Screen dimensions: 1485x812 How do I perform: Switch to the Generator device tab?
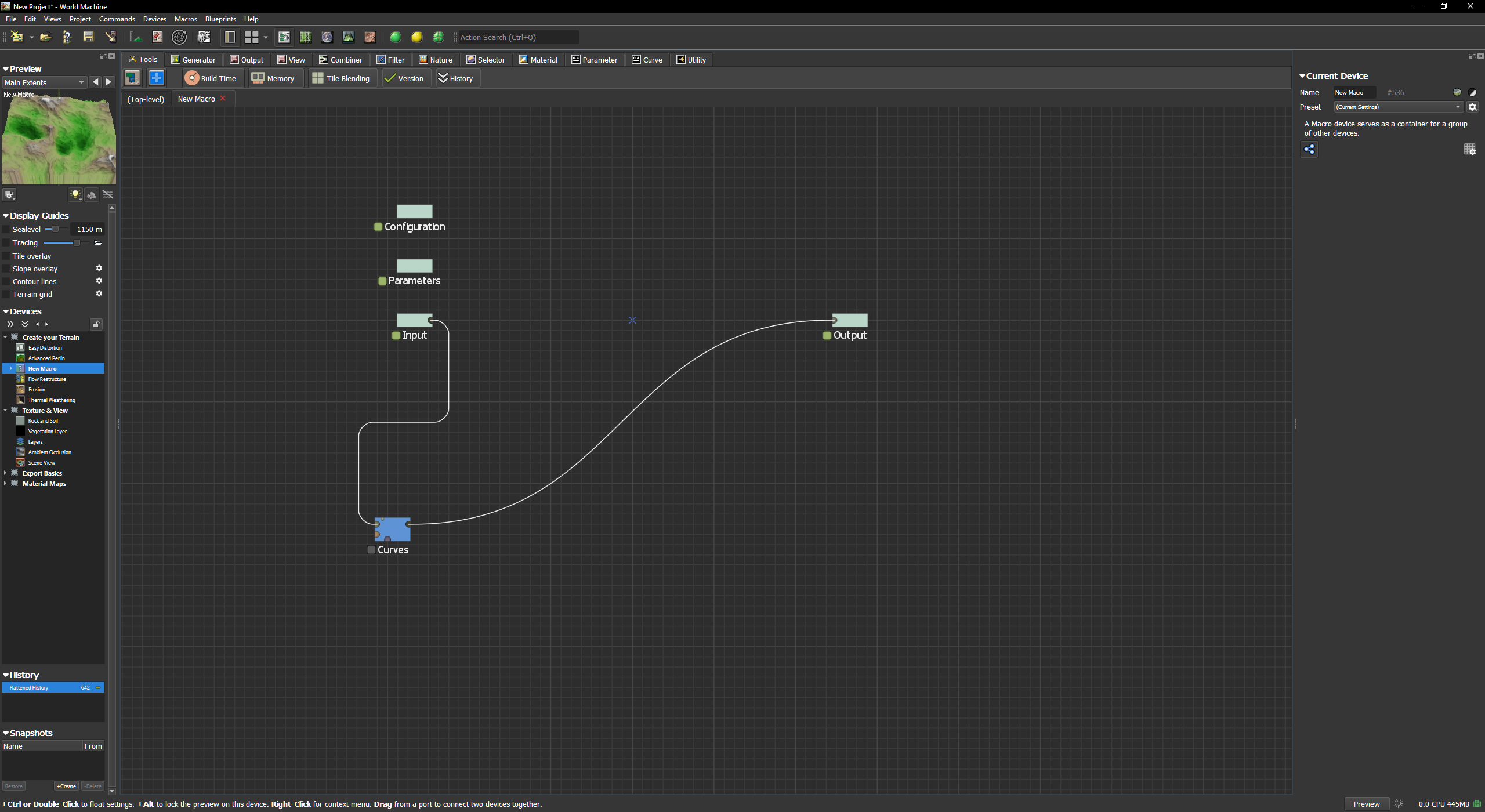pyautogui.click(x=193, y=60)
